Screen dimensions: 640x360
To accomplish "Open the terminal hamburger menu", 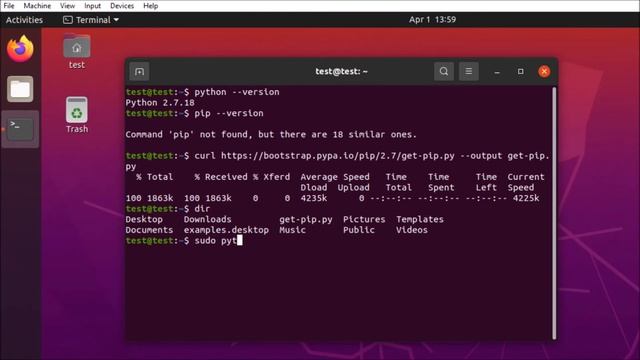I will [x=469, y=71].
